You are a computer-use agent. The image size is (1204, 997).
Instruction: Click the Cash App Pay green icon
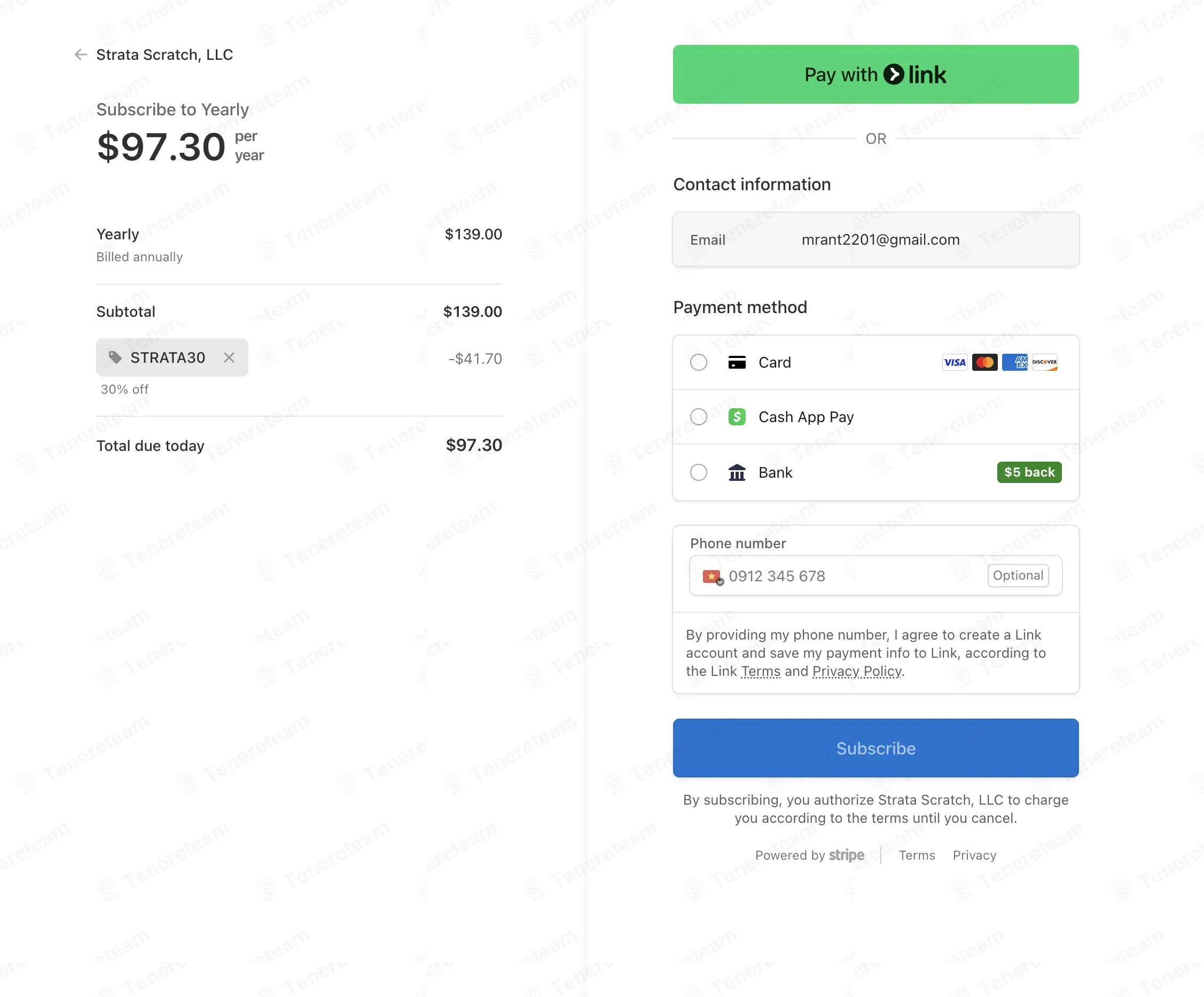[737, 417]
